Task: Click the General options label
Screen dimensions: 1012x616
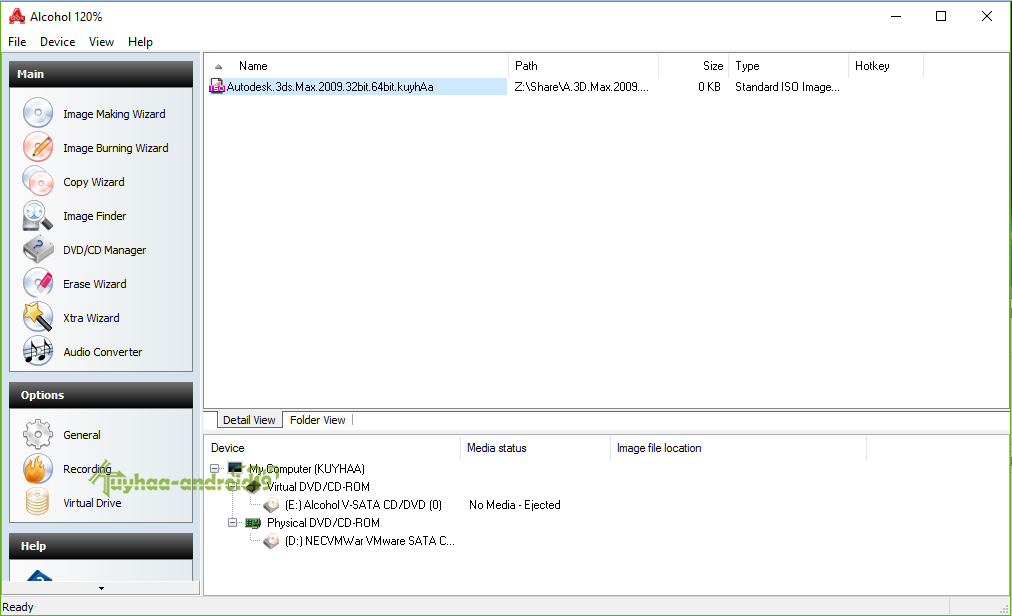Action: (x=82, y=435)
